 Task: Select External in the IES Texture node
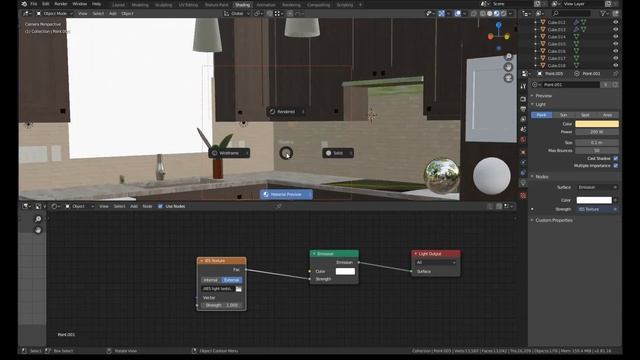click(231, 280)
